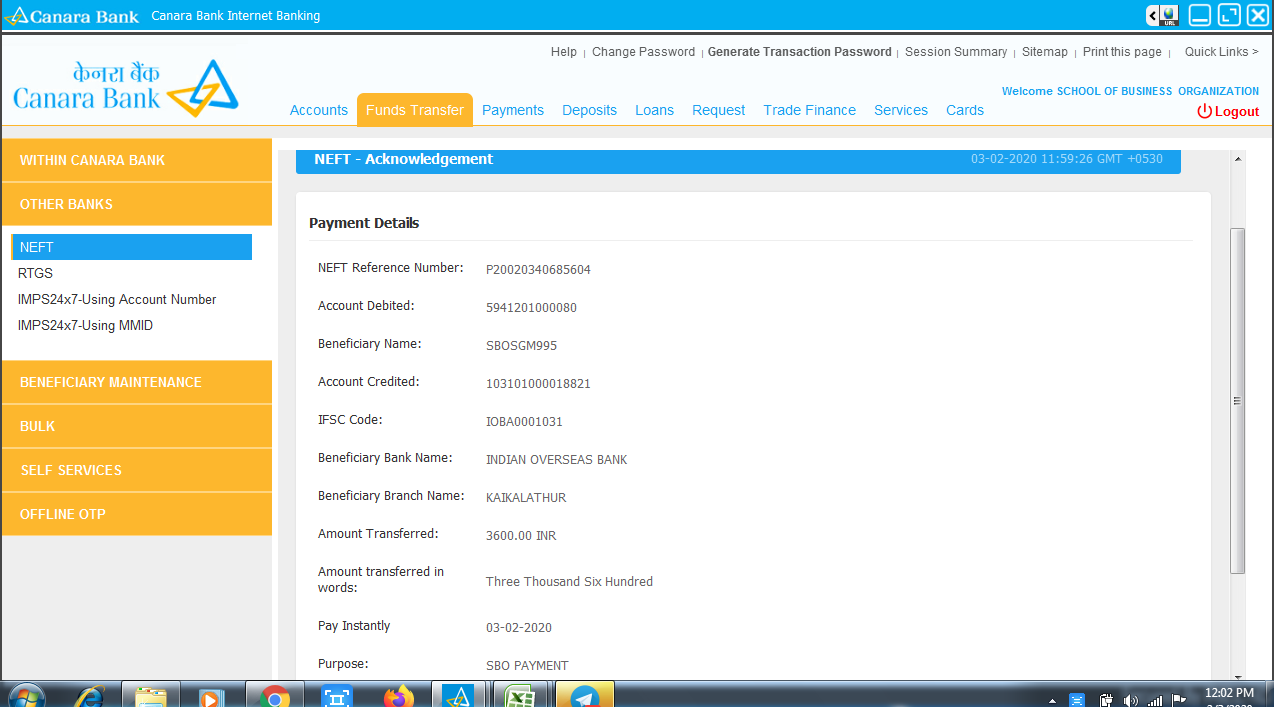Open the Deposits menu
1274x707 pixels.
[x=589, y=110]
